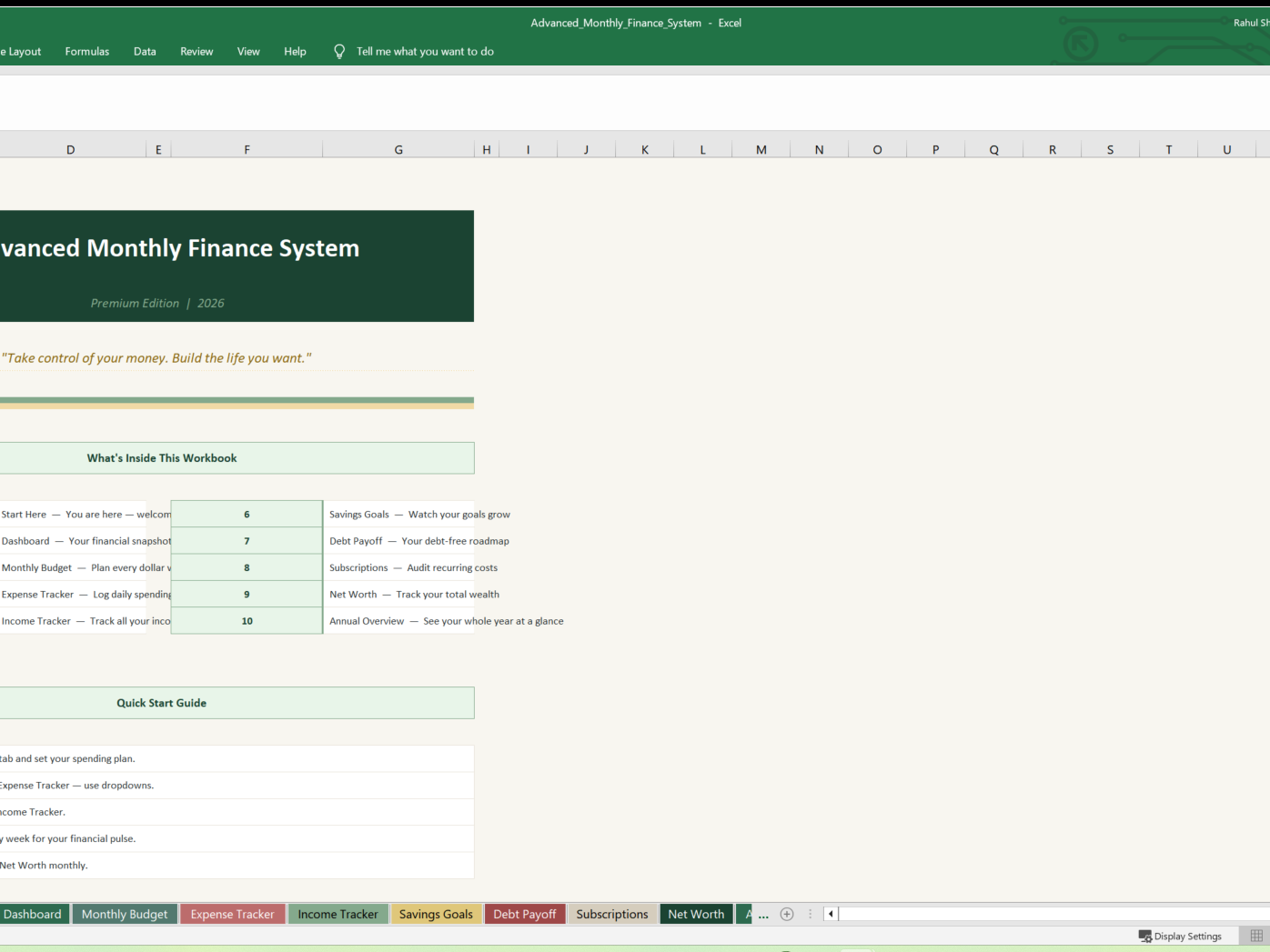This screenshot has width=1270, height=952.
Task: Click Tell me what you want to do
Action: click(x=425, y=52)
